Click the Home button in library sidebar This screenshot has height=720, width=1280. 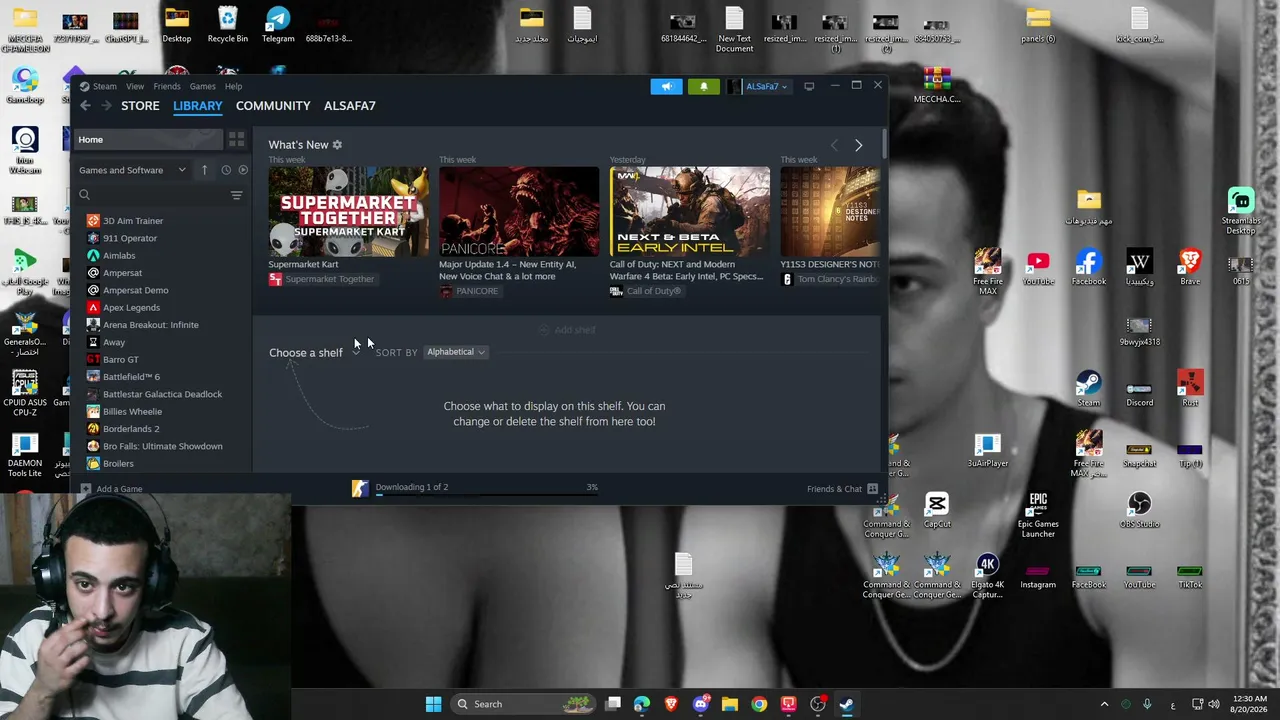(148, 140)
